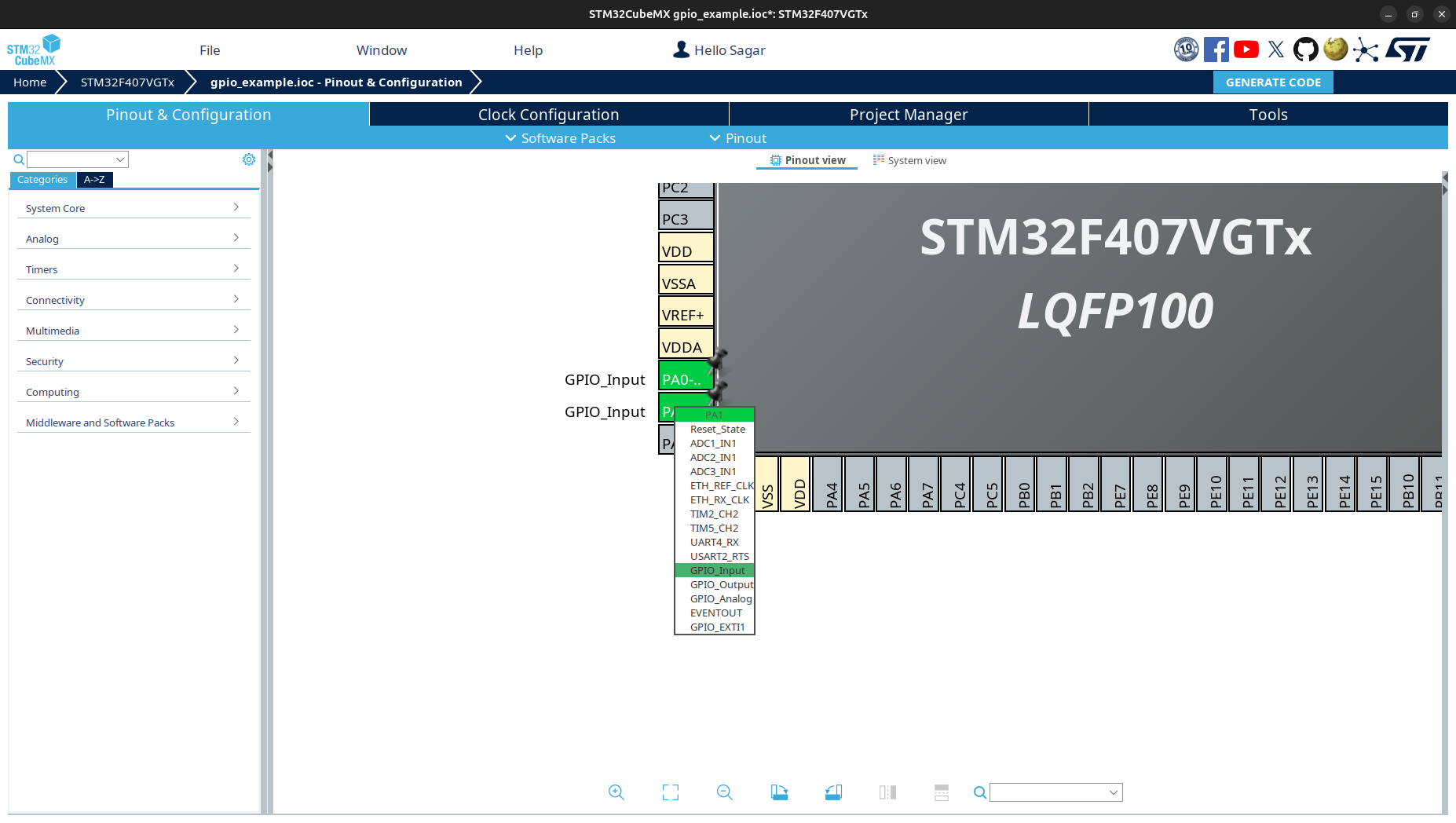Rotate chip counter-clockwise icon
Screen dimensions: 1456x823
[833, 792]
